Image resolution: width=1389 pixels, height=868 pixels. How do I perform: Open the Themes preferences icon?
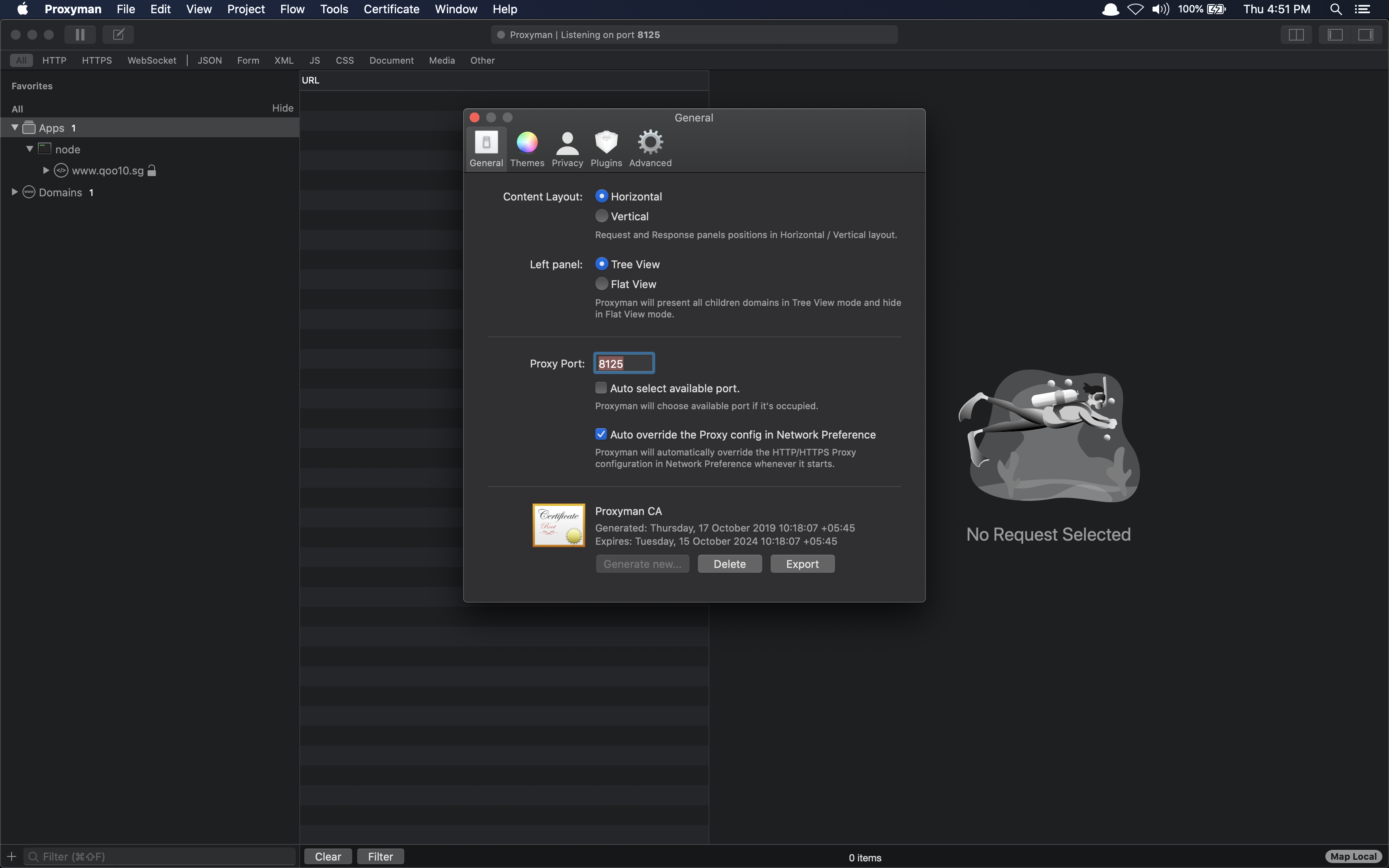point(526,148)
